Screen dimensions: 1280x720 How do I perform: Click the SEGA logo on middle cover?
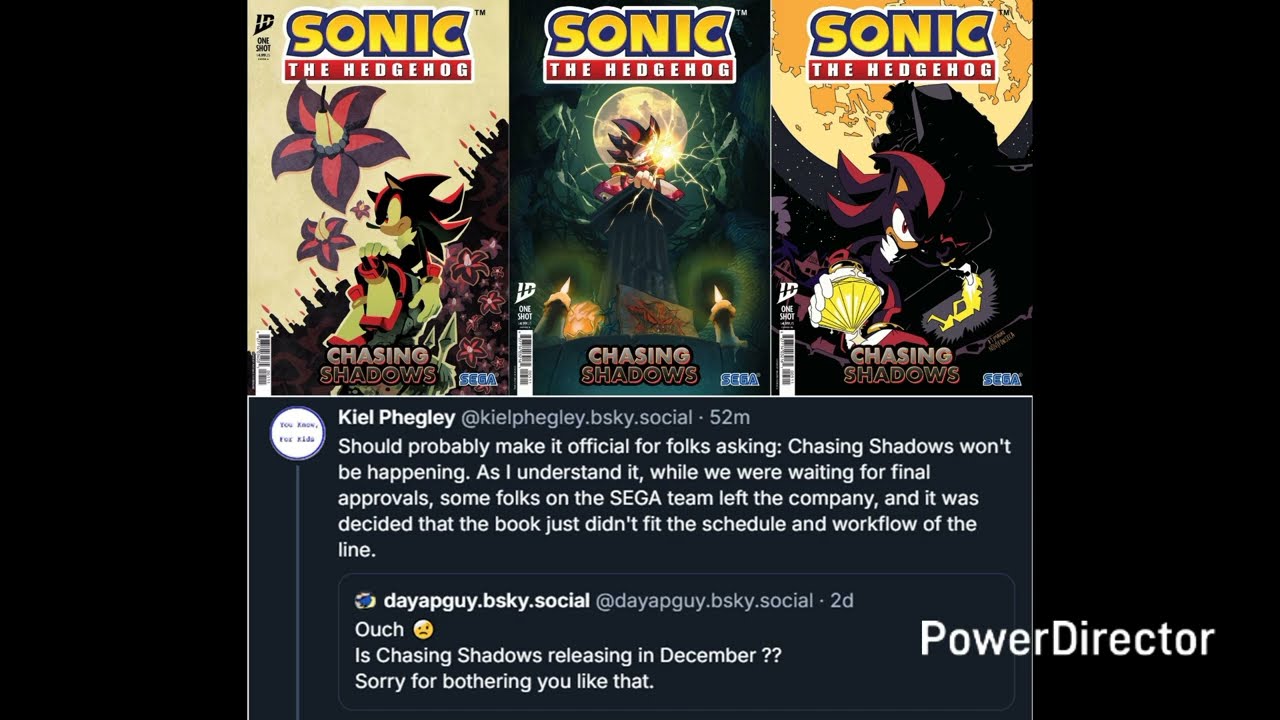740,379
